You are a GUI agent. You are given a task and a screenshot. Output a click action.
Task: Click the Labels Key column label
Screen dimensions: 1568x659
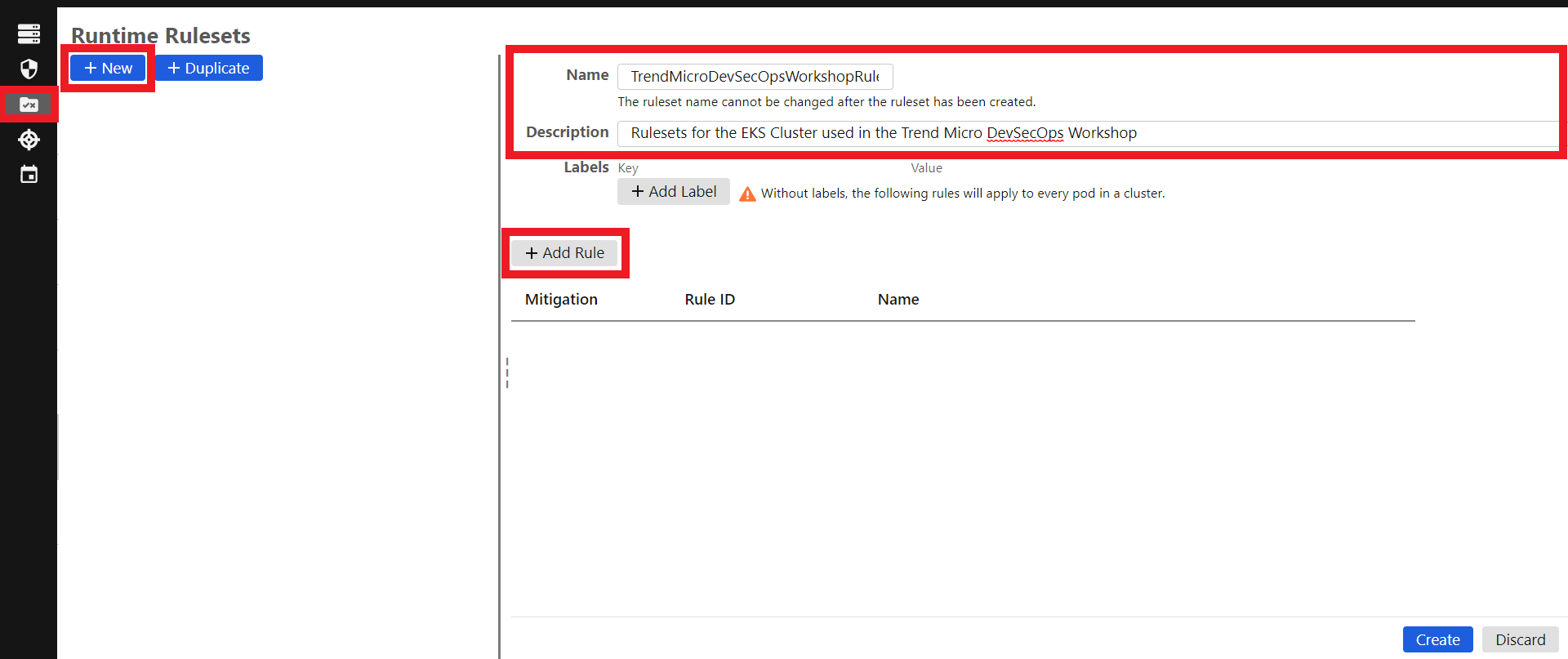coord(628,168)
